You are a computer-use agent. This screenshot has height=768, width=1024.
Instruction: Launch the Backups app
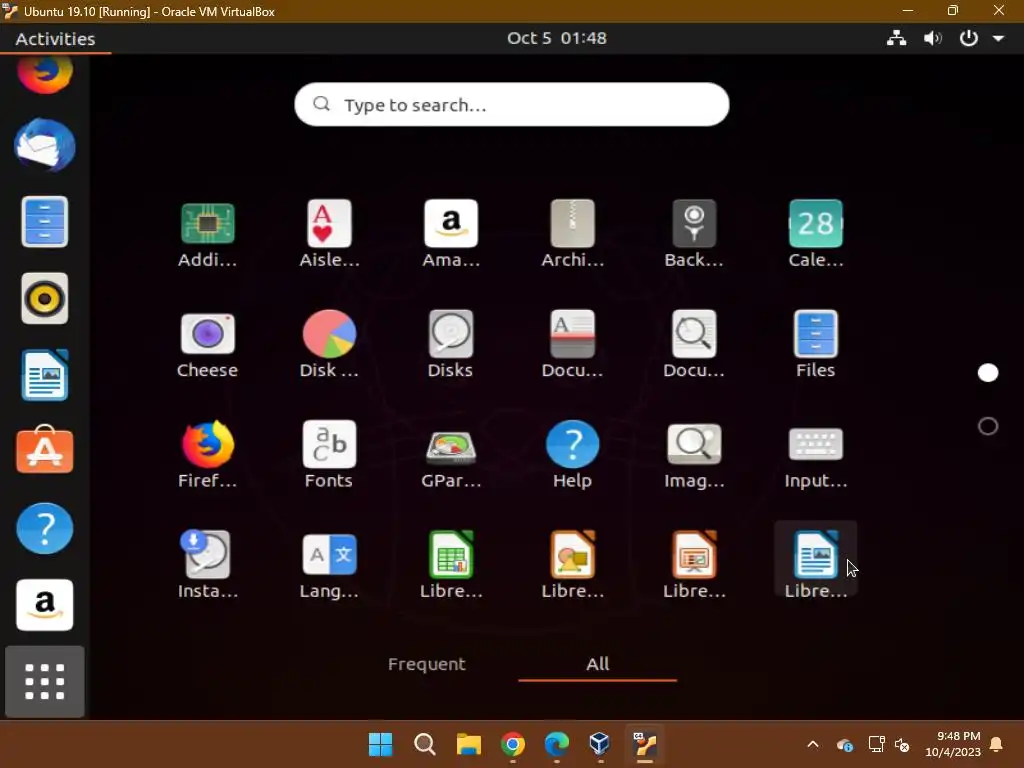(x=694, y=233)
